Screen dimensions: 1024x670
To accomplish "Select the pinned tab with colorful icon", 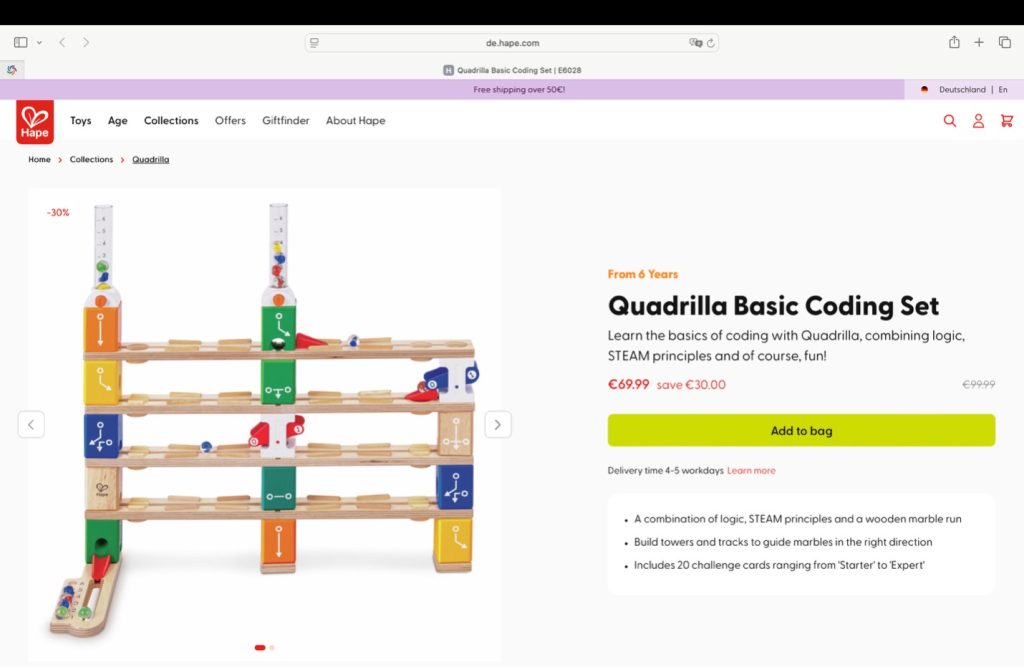I will (12, 70).
